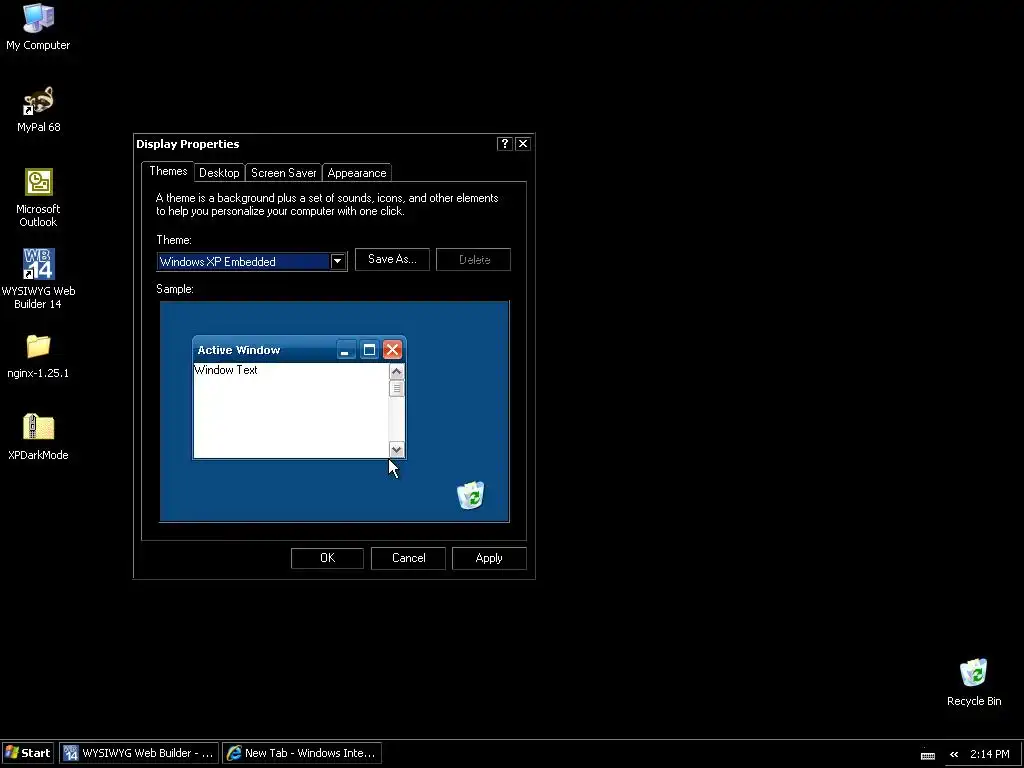This screenshot has height=768, width=1024.
Task: Switch to the Themes tab
Action: (x=168, y=171)
